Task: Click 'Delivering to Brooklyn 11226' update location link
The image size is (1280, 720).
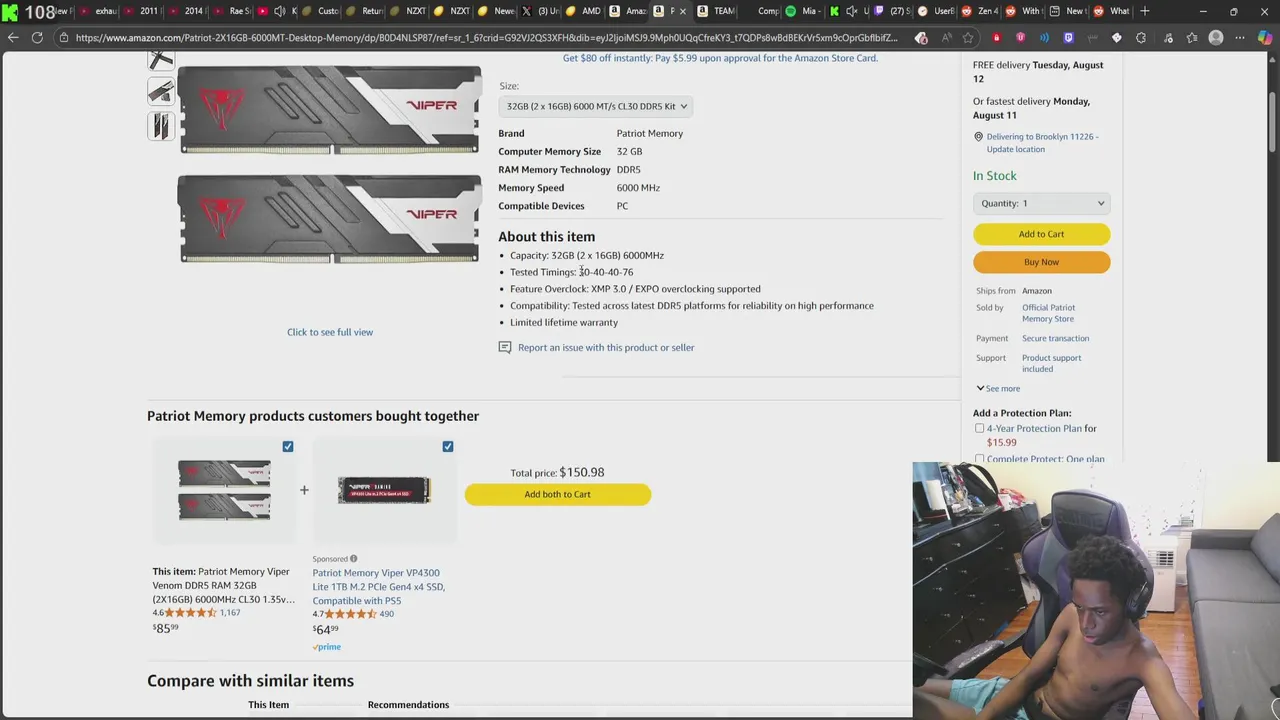Action: 1042,143
